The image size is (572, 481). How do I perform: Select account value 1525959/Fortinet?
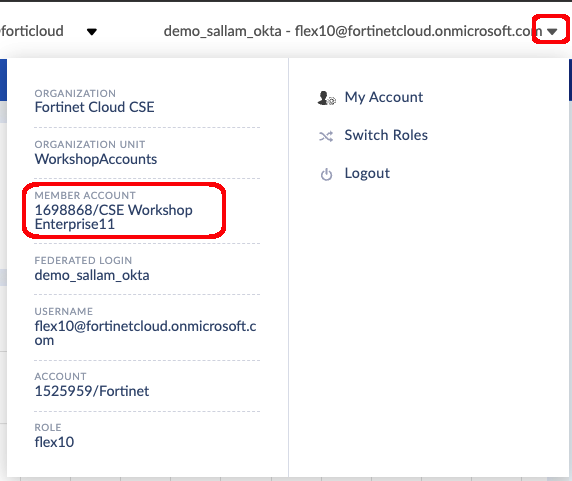[92, 391]
